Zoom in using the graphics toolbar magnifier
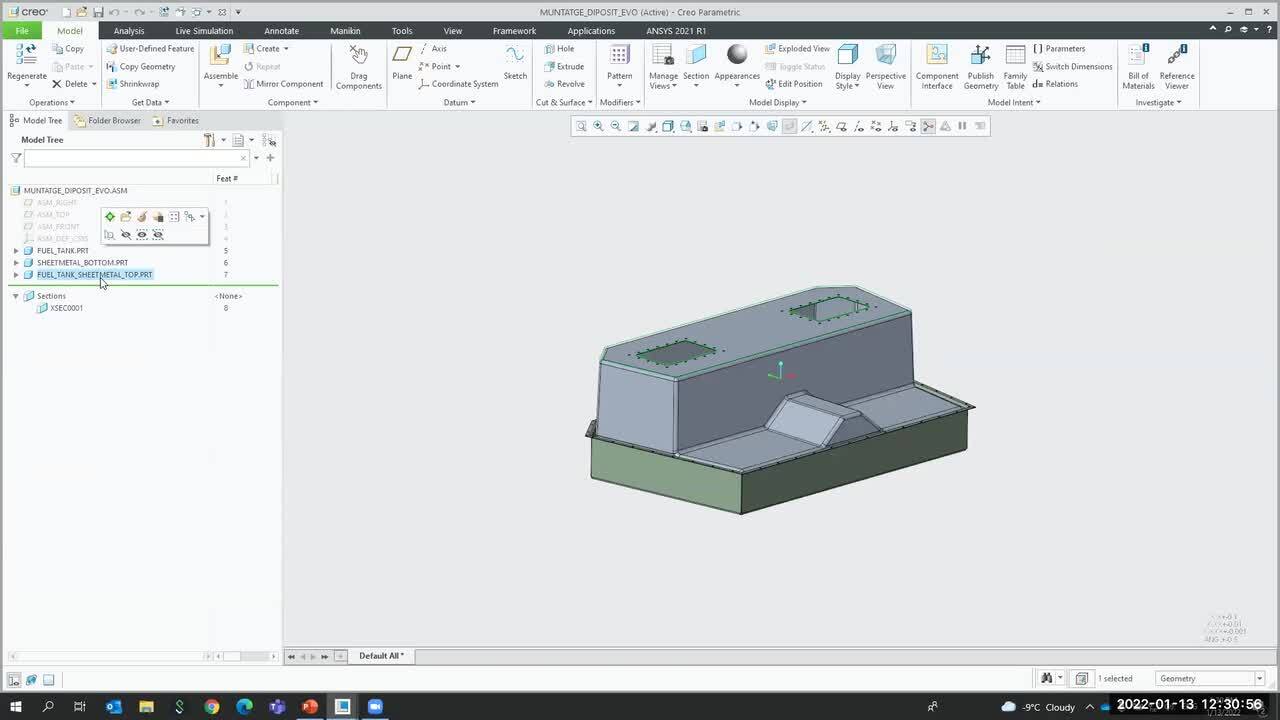1280x720 pixels. pyautogui.click(x=598, y=126)
